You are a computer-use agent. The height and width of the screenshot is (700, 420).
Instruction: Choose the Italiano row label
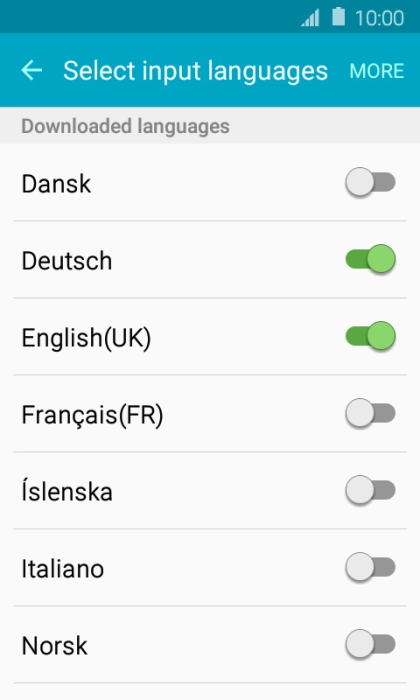[63, 569]
